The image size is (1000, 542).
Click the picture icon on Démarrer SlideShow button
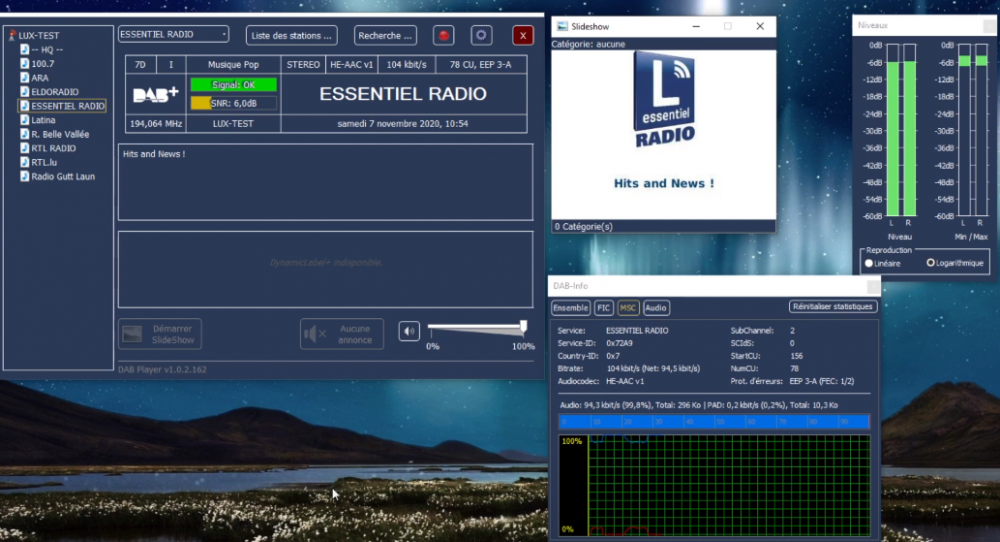(x=132, y=334)
